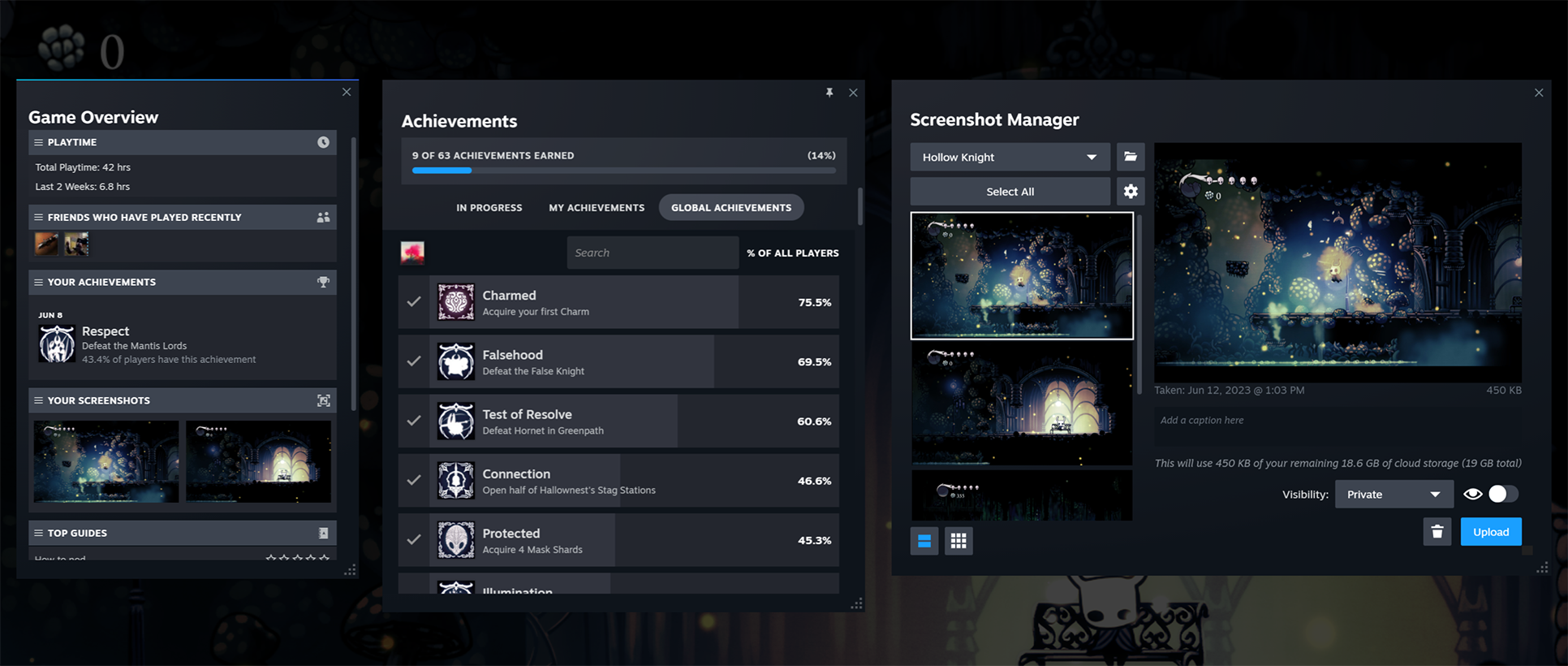Click the Select All button

tap(1010, 192)
